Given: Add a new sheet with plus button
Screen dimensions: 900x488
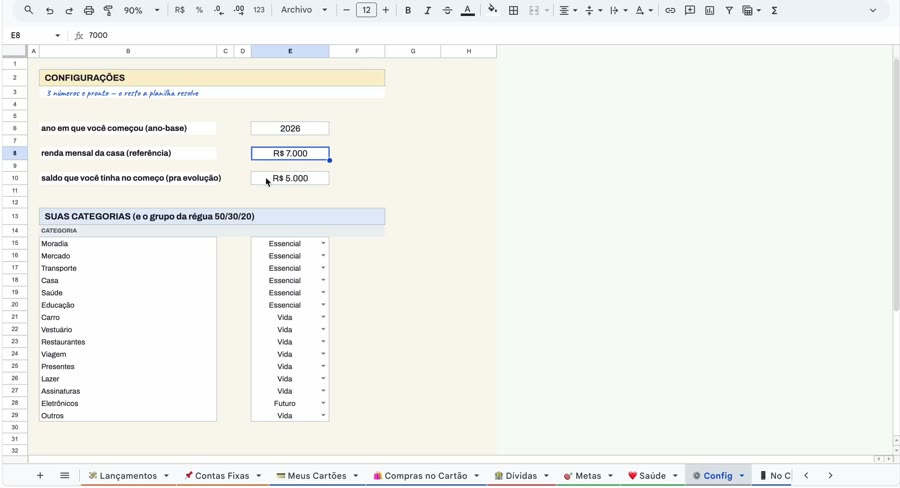Looking at the screenshot, I should [x=40, y=475].
